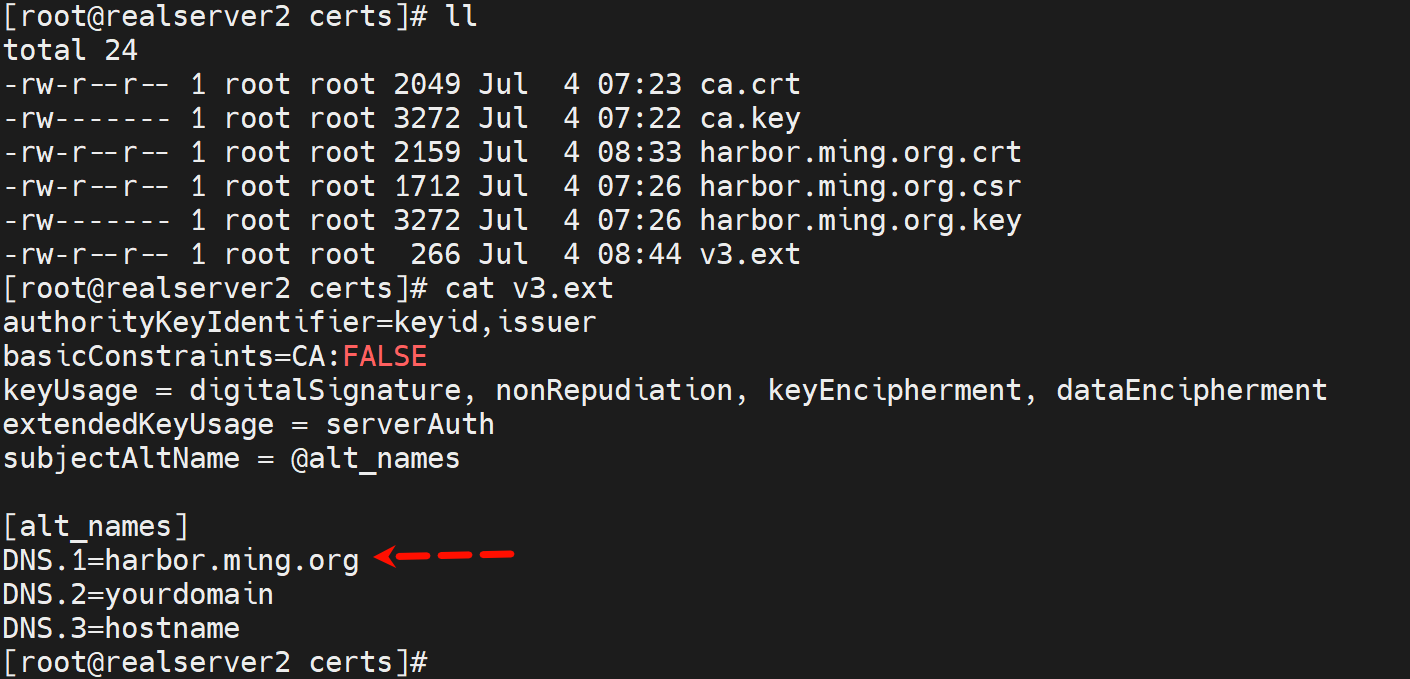Image resolution: width=1410 pixels, height=679 pixels.
Task: Click the @alt_names value text
Action: pos(376,458)
